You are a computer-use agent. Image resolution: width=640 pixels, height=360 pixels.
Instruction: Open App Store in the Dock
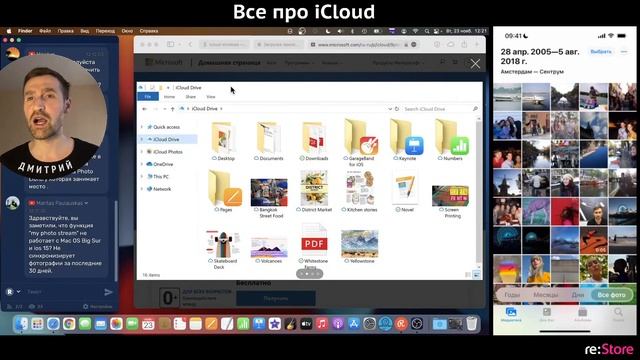click(354, 324)
